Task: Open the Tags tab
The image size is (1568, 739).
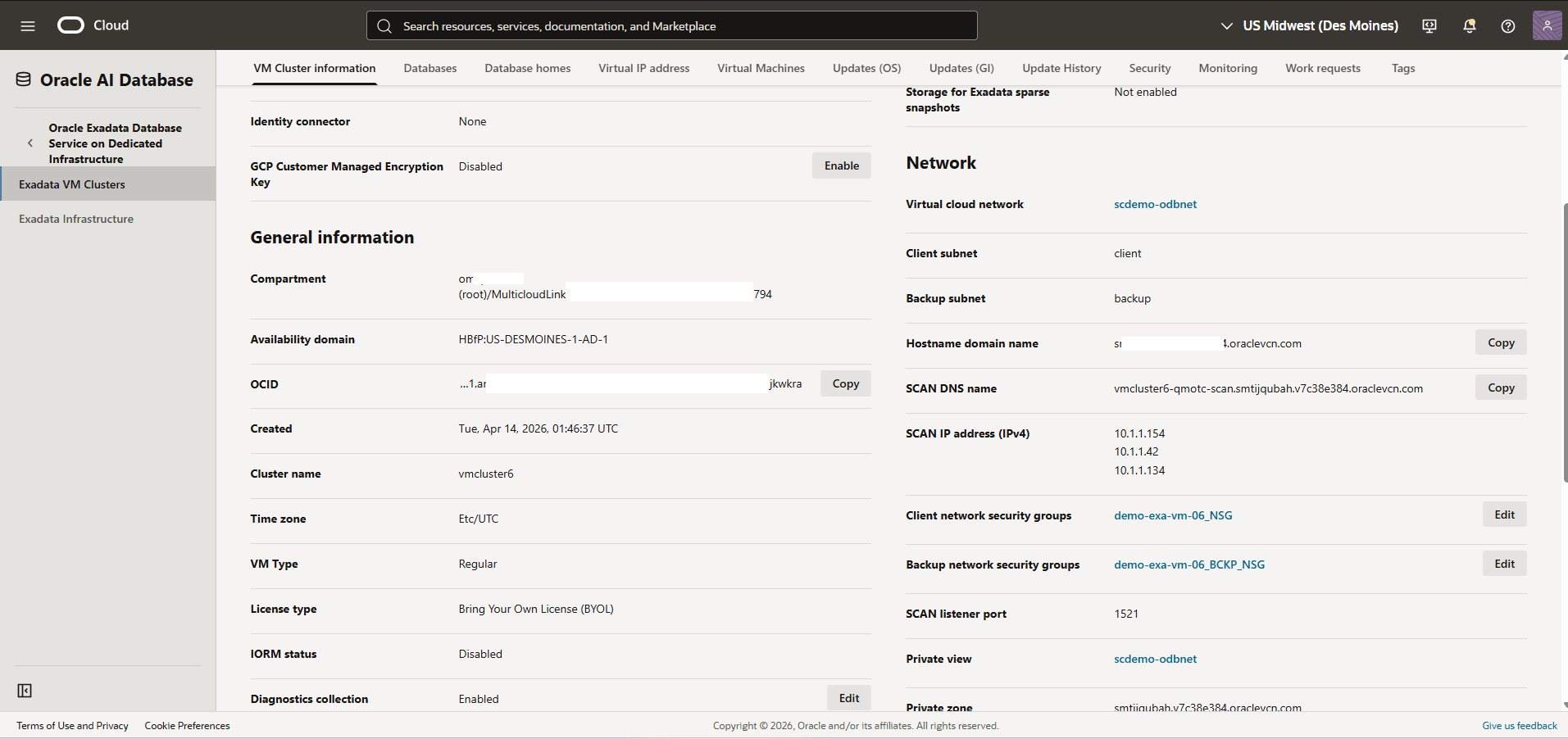Action: point(1403,68)
